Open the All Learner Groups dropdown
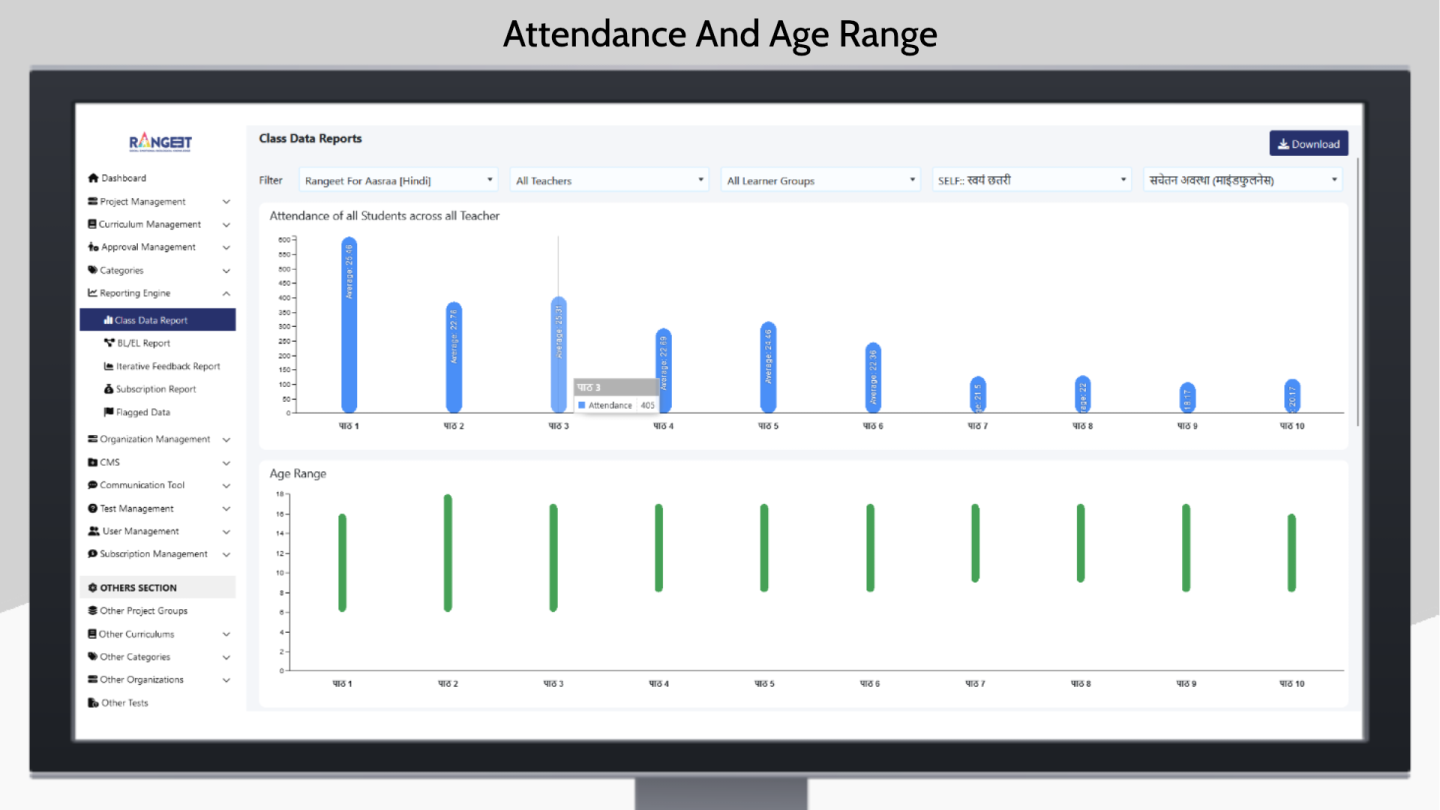Viewport: 1440px width, 810px height. pos(821,180)
